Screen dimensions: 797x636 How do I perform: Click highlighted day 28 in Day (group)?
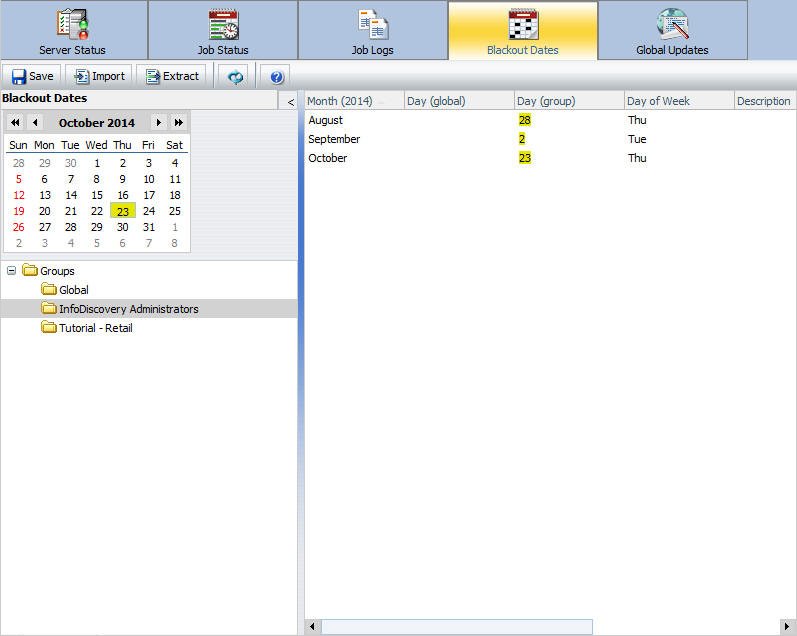(525, 120)
